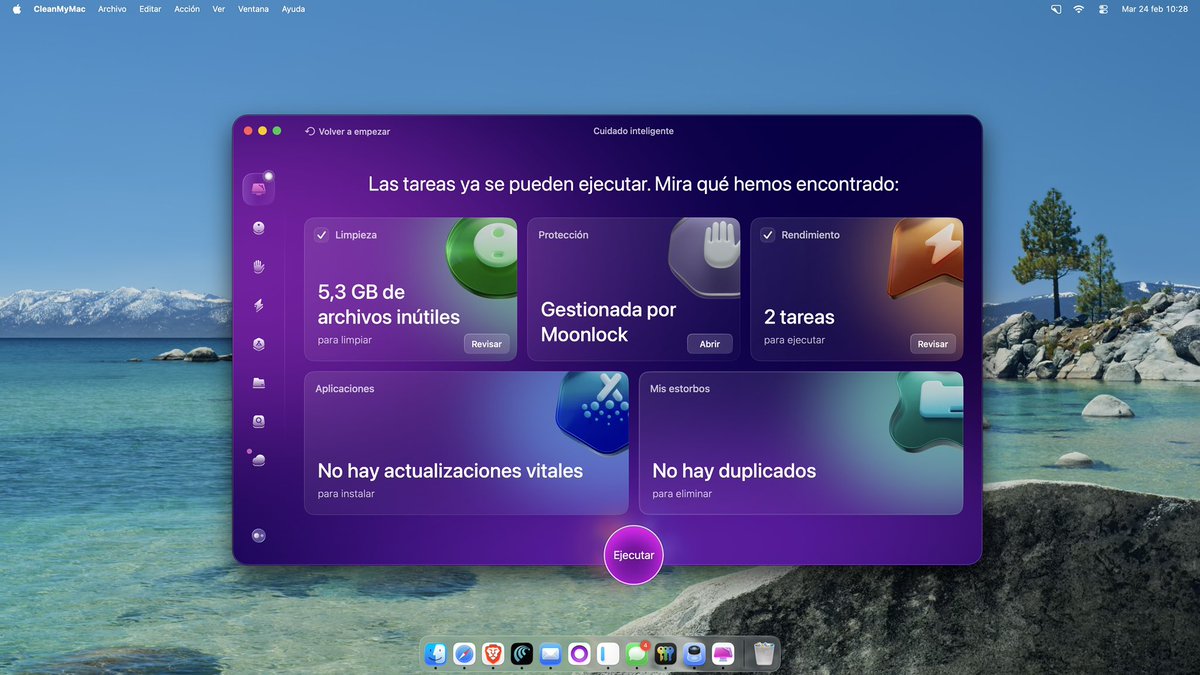Open Messages from the Dock
The width and height of the screenshot is (1200, 675).
point(636,654)
